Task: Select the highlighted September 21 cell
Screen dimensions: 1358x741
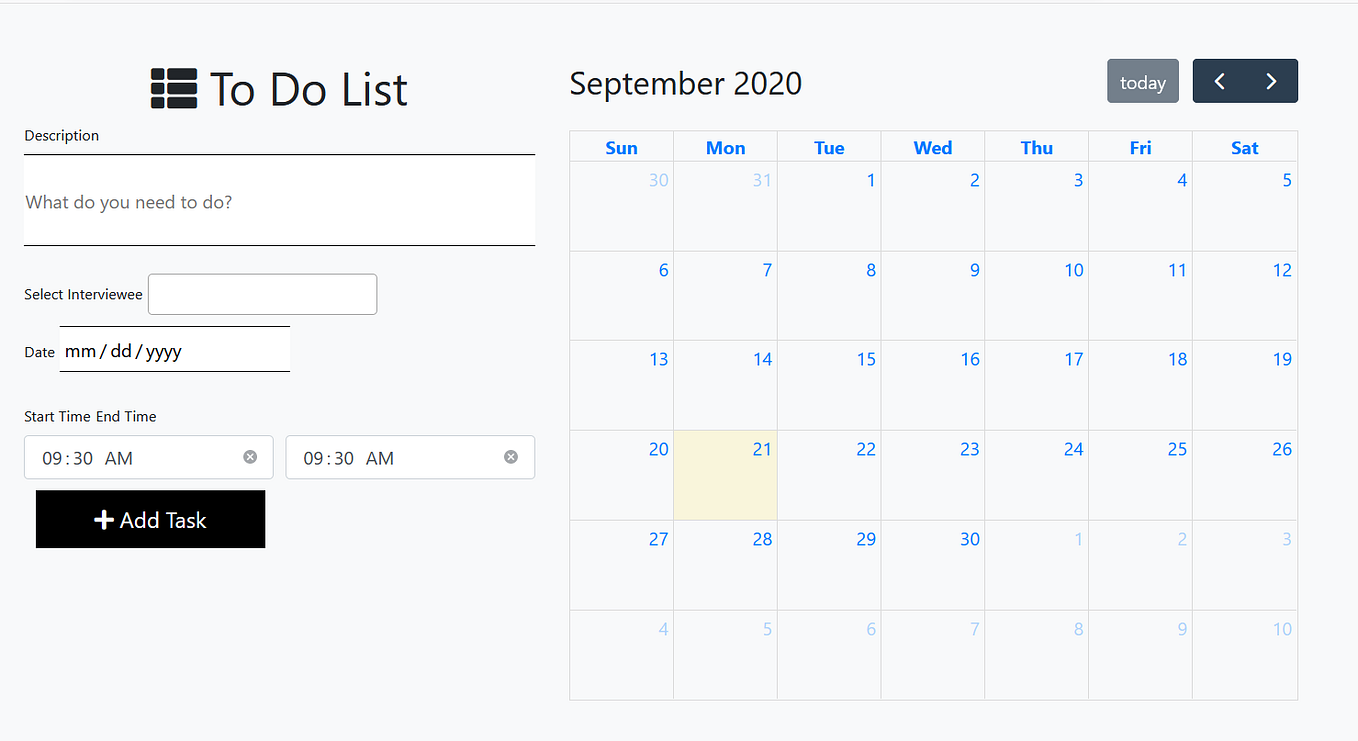Action: (725, 475)
